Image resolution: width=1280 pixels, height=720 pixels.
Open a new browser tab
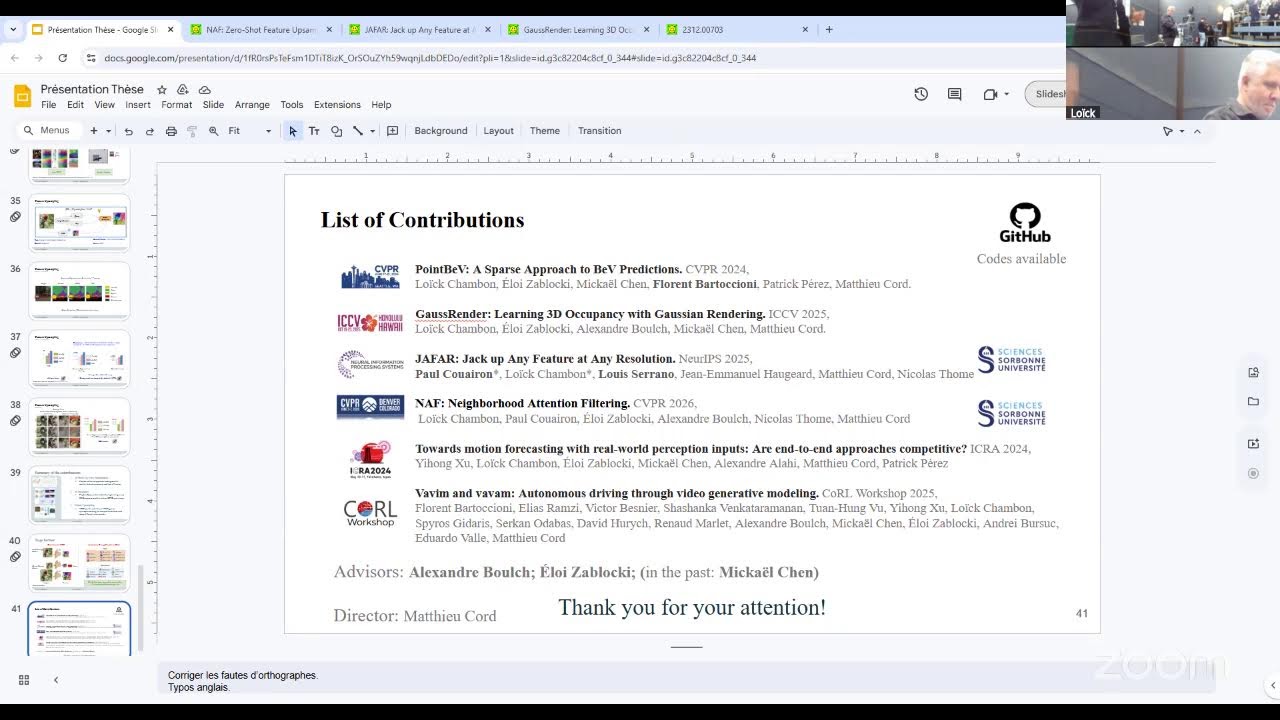point(829,30)
